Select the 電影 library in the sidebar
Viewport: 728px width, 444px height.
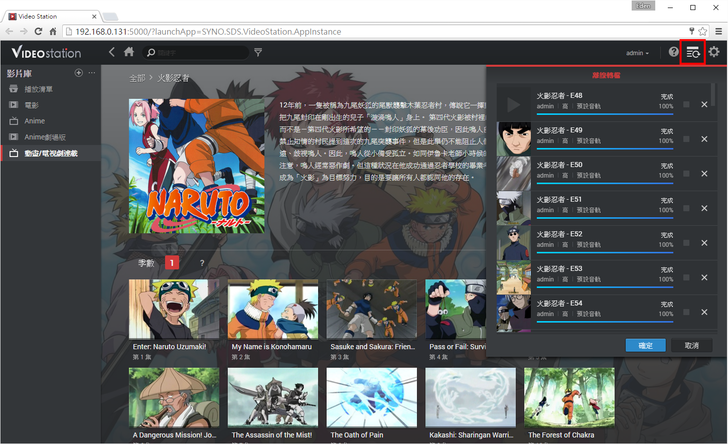[x=32, y=104]
